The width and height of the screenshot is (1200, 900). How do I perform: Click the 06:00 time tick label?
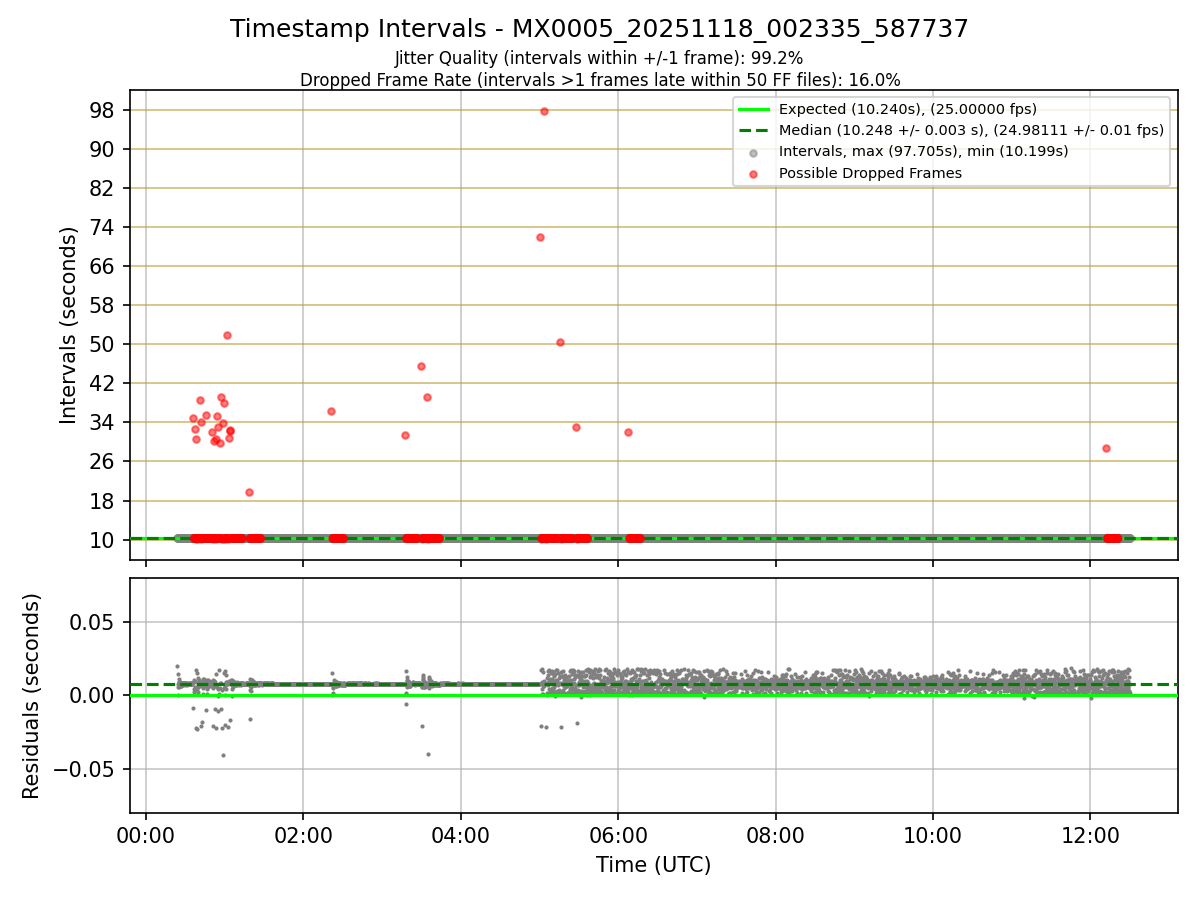[x=618, y=834]
